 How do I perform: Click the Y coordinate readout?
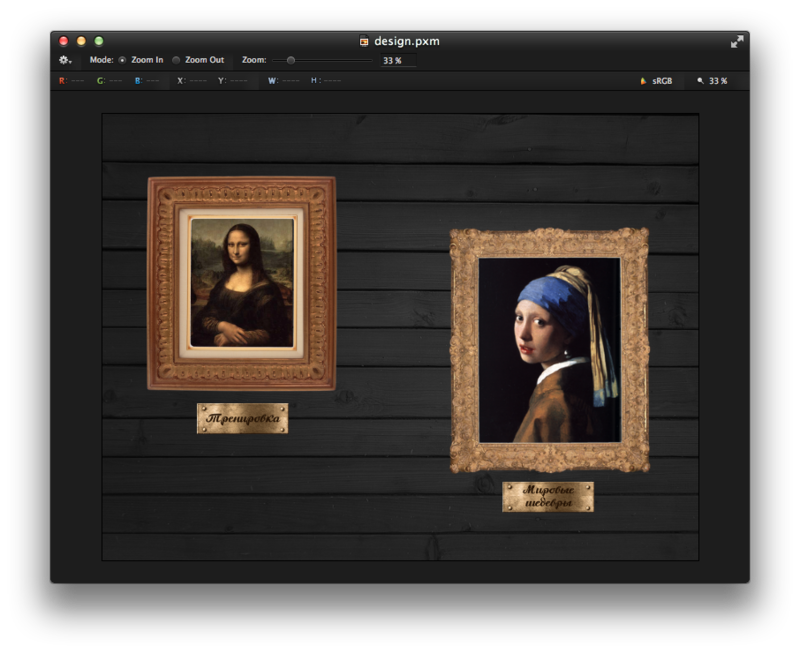[x=233, y=81]
